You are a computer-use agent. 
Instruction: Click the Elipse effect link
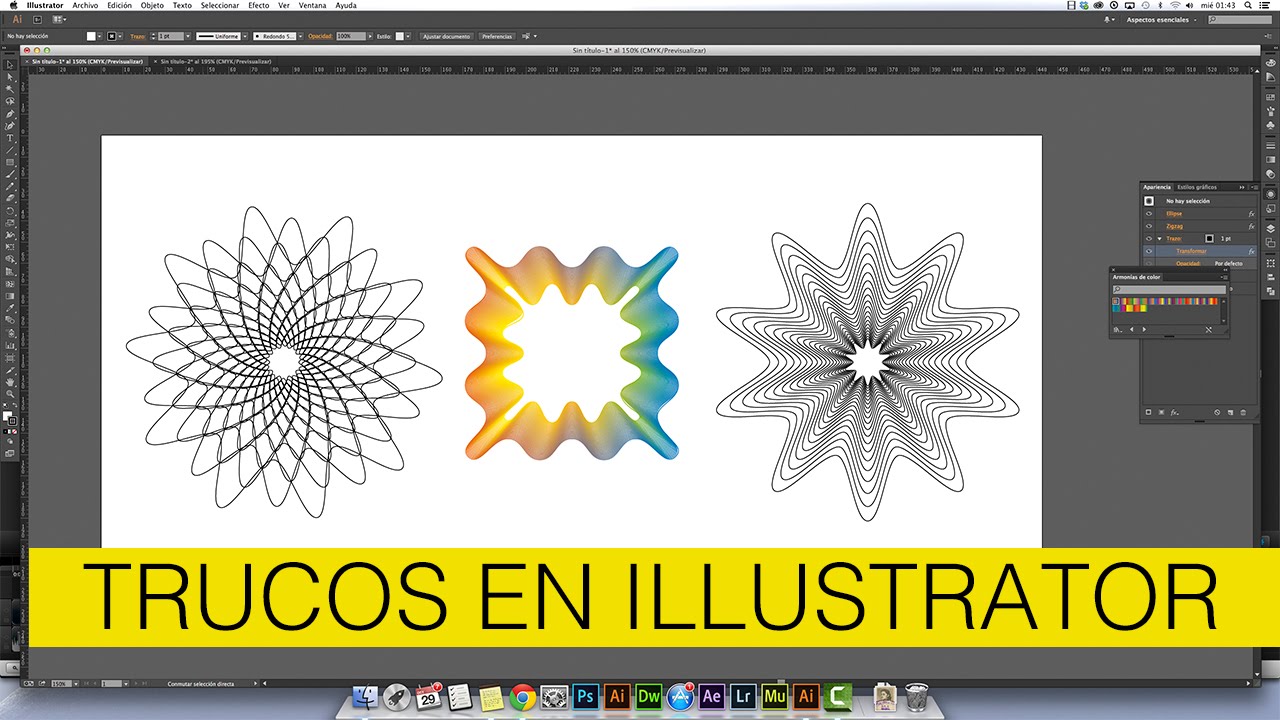(1173, 214)
